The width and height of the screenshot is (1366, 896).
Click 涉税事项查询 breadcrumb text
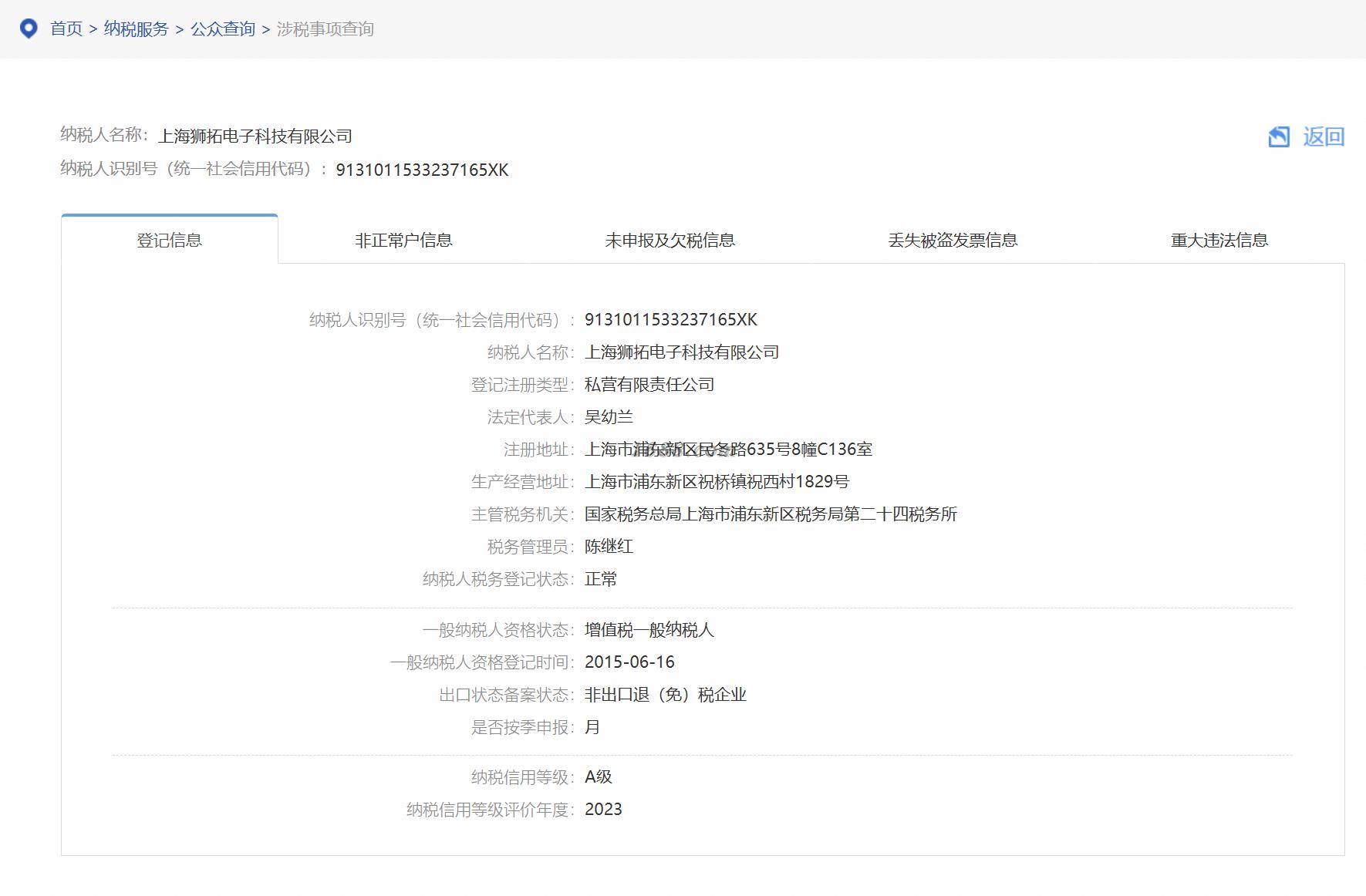325,29
